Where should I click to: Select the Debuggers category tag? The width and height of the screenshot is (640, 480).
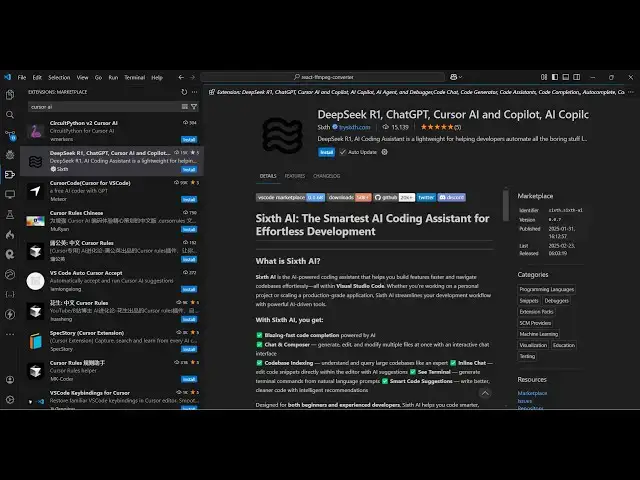click(556, 301)
